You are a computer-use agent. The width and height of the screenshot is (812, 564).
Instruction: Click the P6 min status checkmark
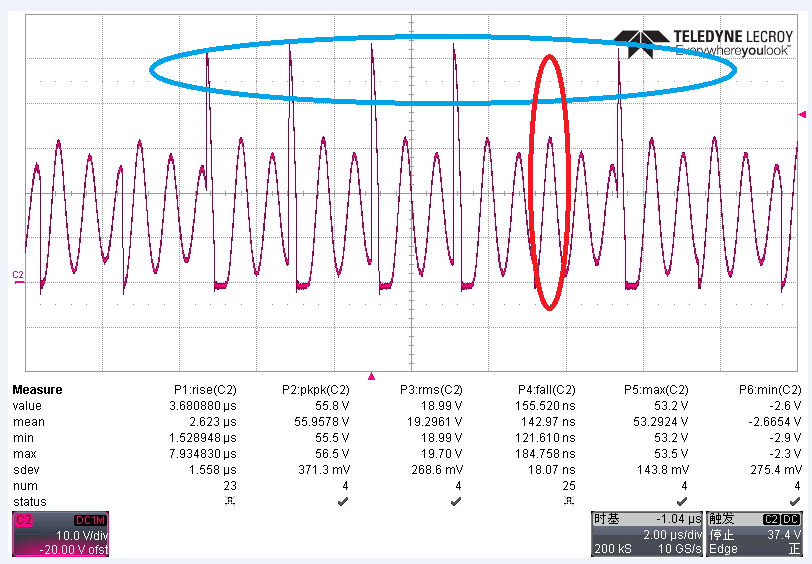click(x=795, y=501)
